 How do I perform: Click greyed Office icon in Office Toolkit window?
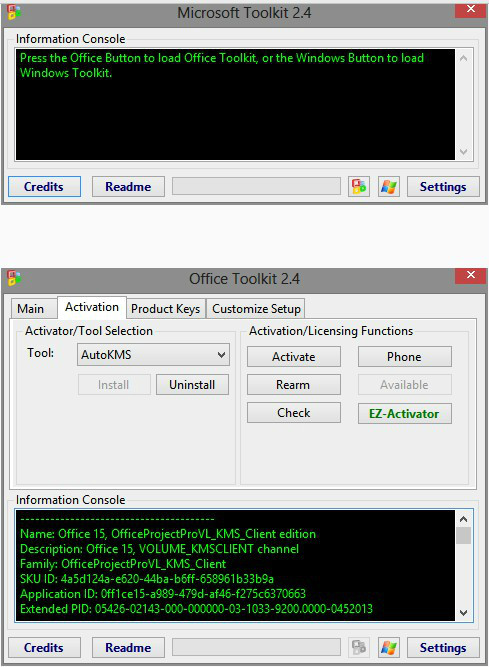coord(359,647)
